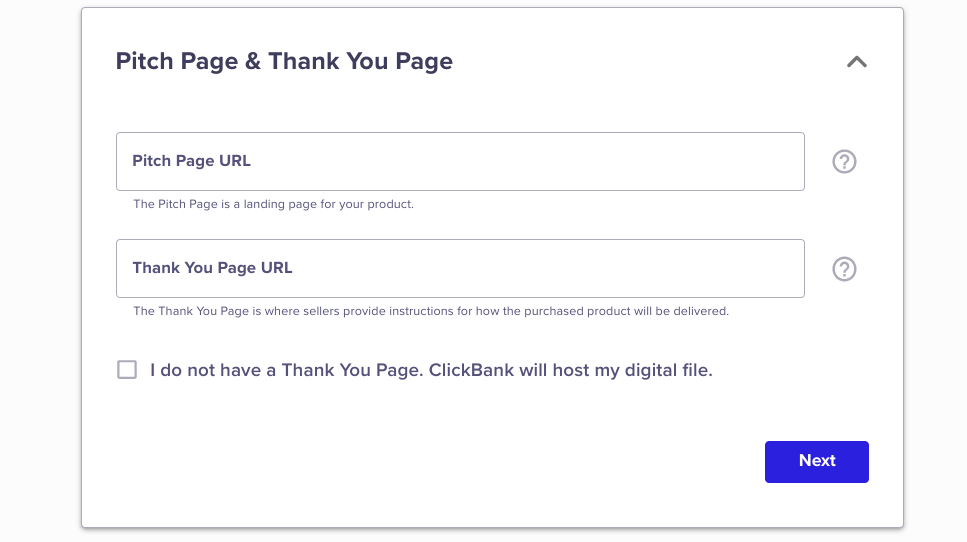Image resolution: width=967 pixels, height=542 pixels.
Task: Click the Thank You Page URL placeholder label
Action: (212, 268)
